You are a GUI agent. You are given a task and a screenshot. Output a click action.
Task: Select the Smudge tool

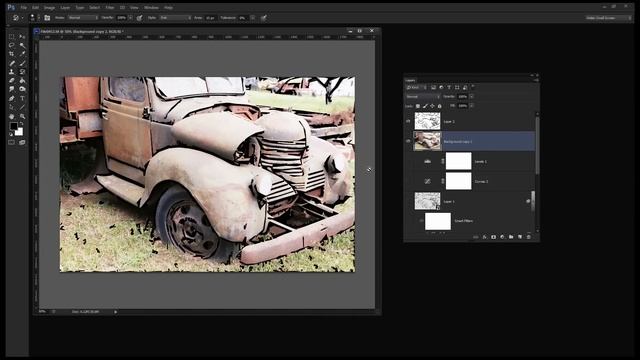pyautogui.click(x=12, y=89)
